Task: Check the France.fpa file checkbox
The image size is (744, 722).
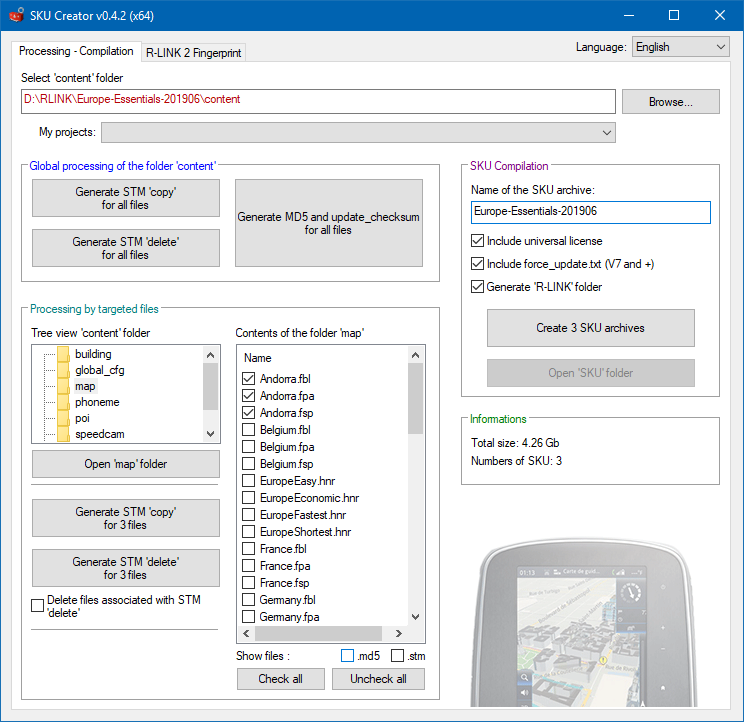Action: tap(248, 565)
